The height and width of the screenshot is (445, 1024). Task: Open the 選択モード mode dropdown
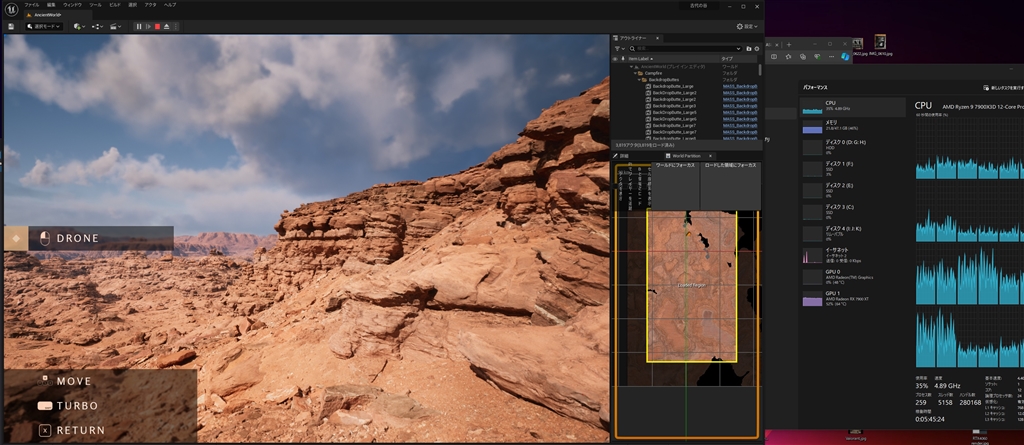pos(44,26)
